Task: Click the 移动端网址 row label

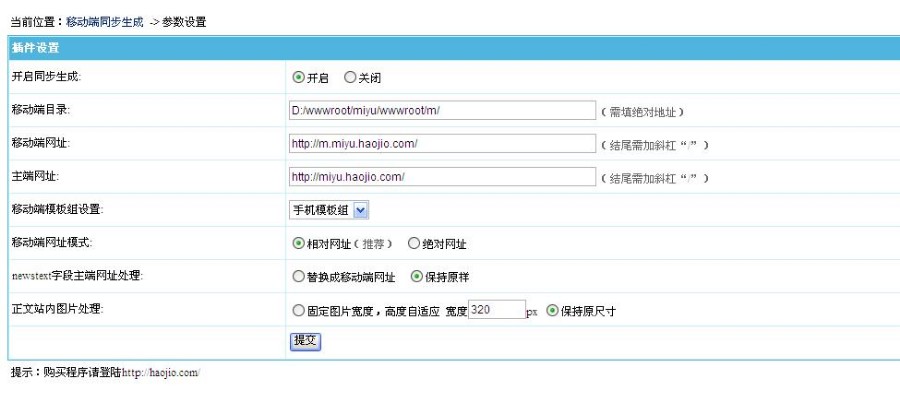Action: [41, 143]
